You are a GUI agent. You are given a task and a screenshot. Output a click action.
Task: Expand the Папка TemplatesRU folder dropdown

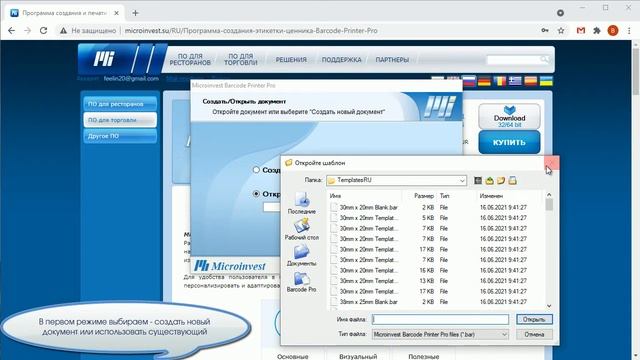(x=462, y=180)
